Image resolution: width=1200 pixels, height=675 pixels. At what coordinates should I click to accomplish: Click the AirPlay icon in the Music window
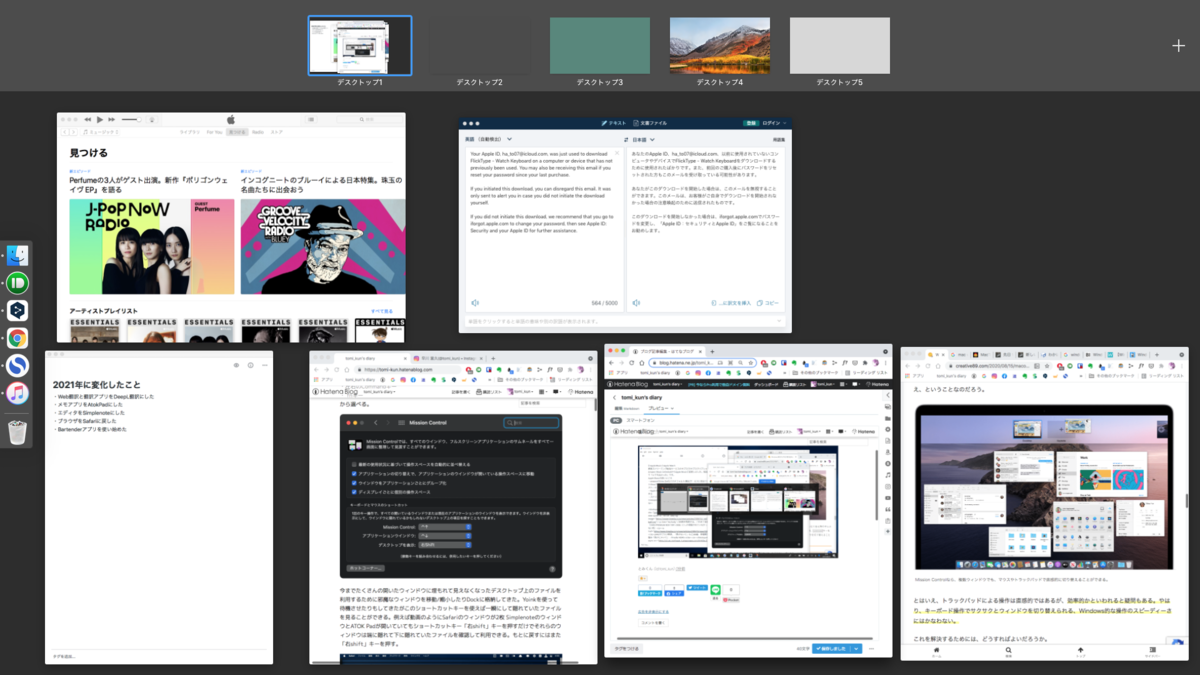click(152, 120)
